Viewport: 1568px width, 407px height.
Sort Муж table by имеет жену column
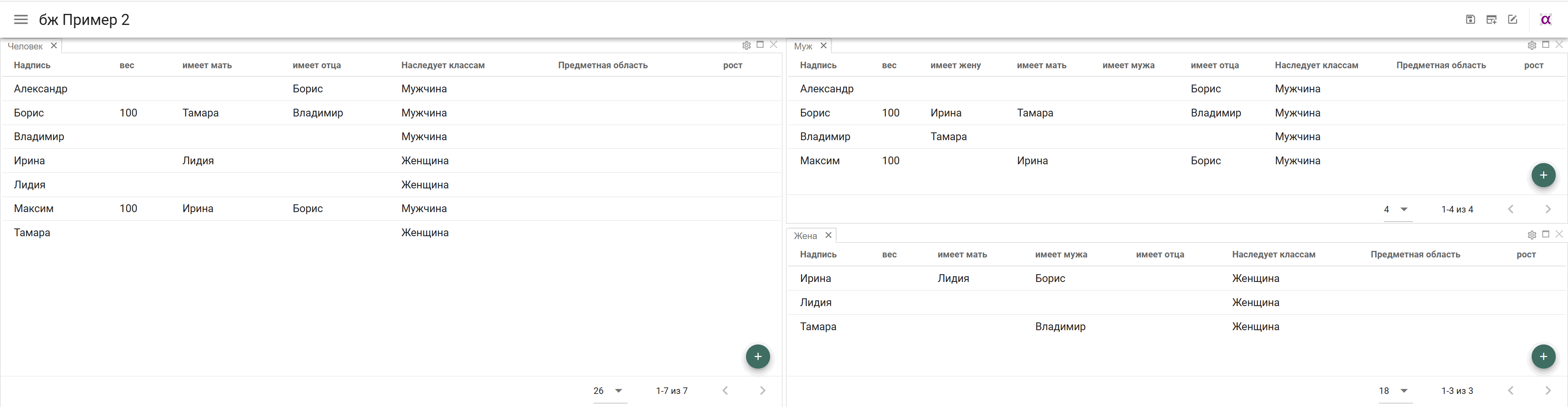(x=955, y=65)
